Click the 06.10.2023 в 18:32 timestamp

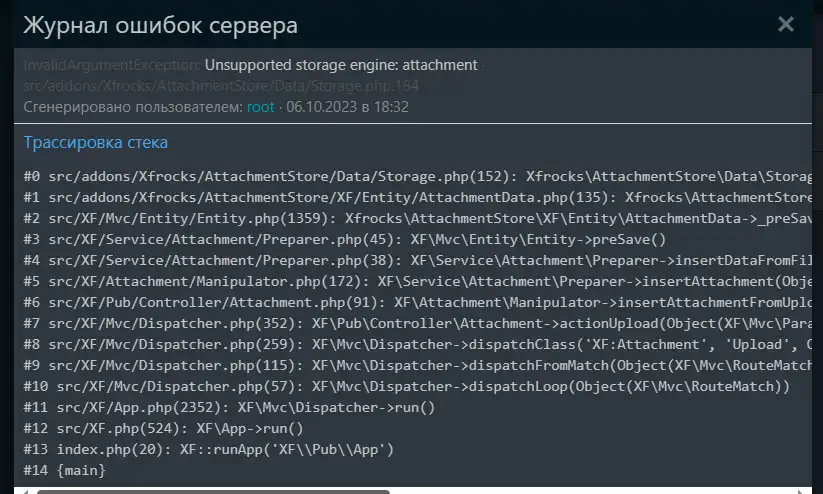click(347, 107)
